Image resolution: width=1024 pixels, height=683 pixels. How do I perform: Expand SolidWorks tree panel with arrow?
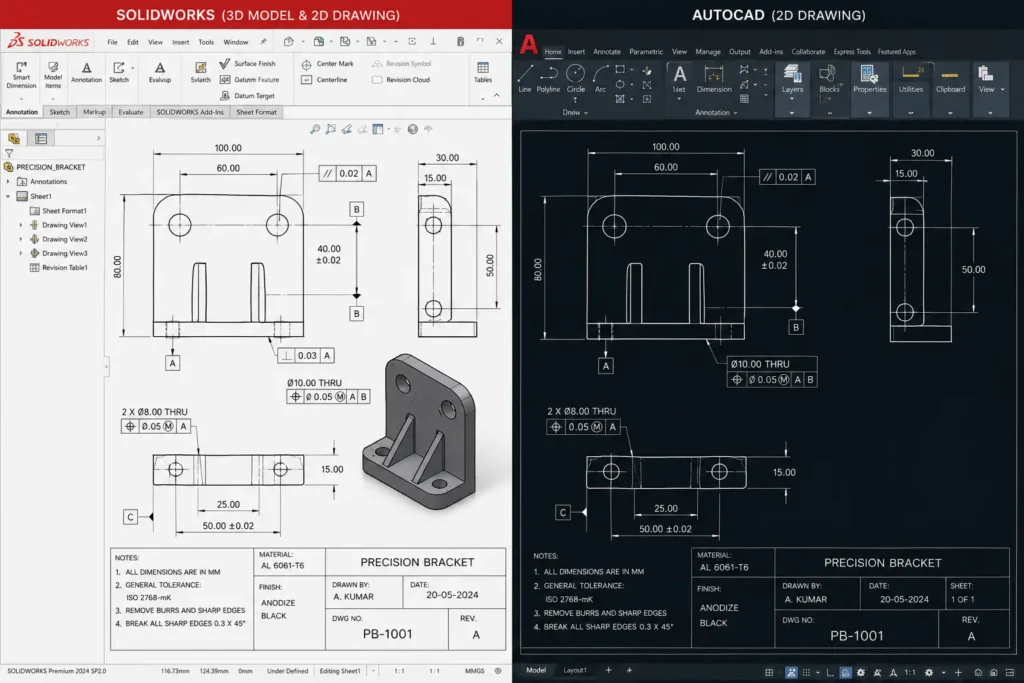(99, 138)
